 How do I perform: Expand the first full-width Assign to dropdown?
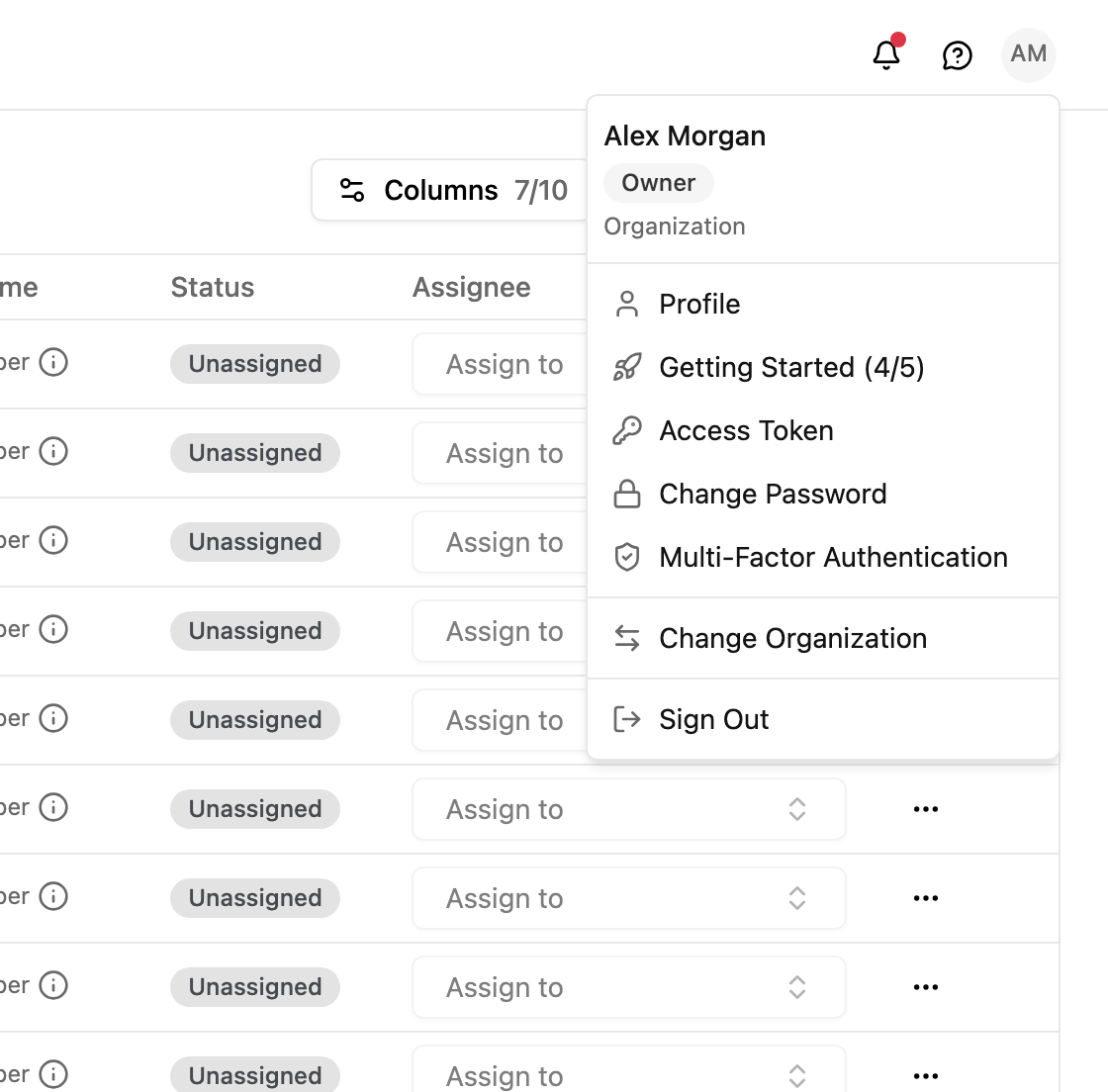click(x=629, y=809)
